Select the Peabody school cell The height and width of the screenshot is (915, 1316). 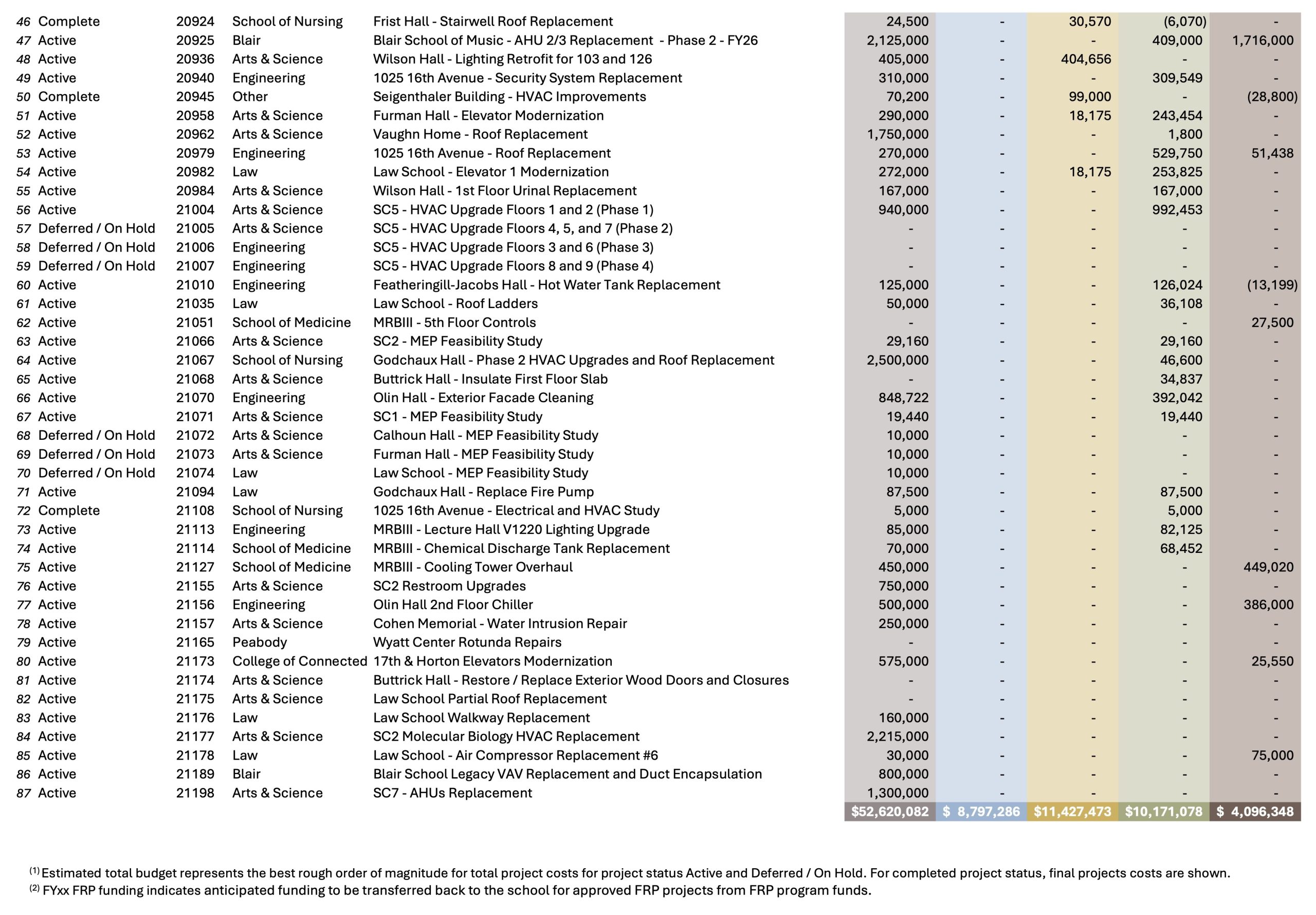click(x=259, y=642)
